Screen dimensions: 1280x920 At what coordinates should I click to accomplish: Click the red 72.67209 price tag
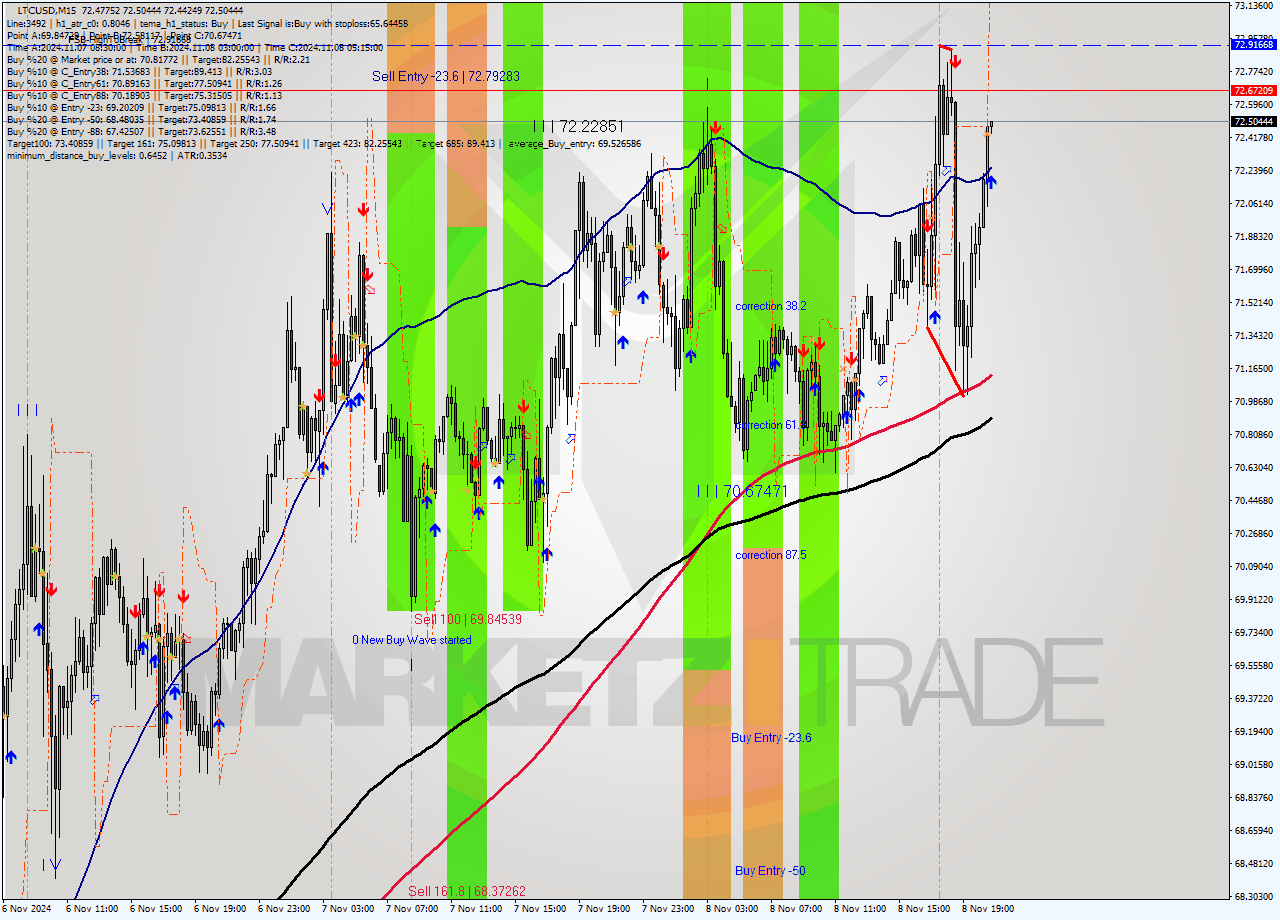point(1254,90)
